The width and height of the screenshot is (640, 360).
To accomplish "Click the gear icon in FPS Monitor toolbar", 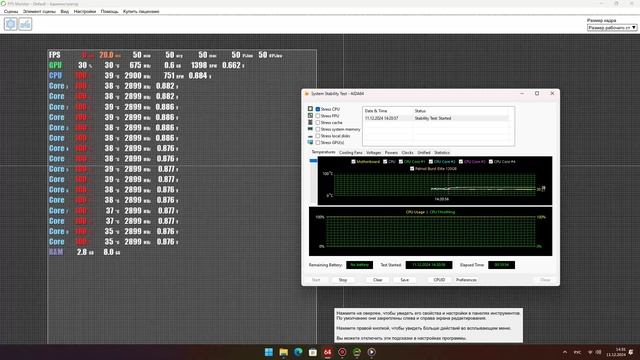I will pyautogui.click(x=11, y=24).
